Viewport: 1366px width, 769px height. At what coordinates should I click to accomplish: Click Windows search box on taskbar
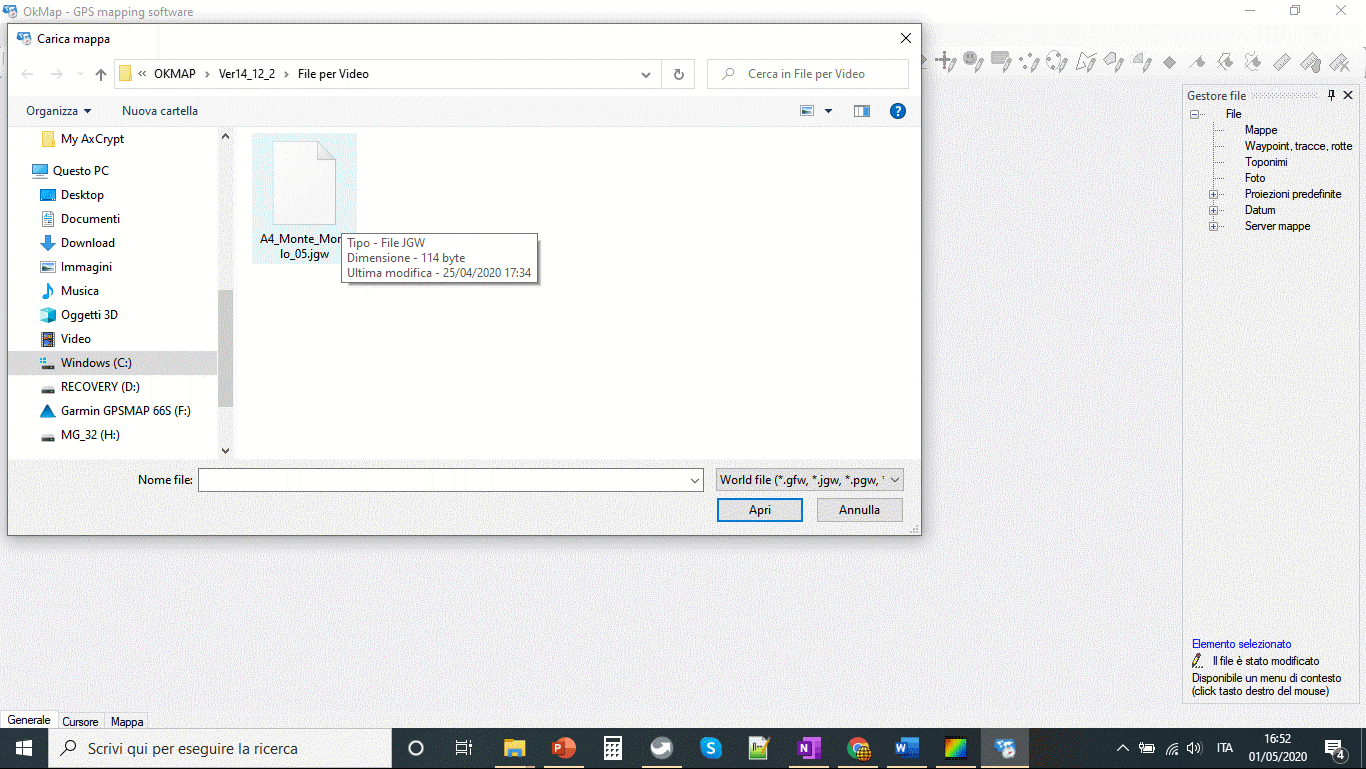pyautogui.click(x=218, y=748)
